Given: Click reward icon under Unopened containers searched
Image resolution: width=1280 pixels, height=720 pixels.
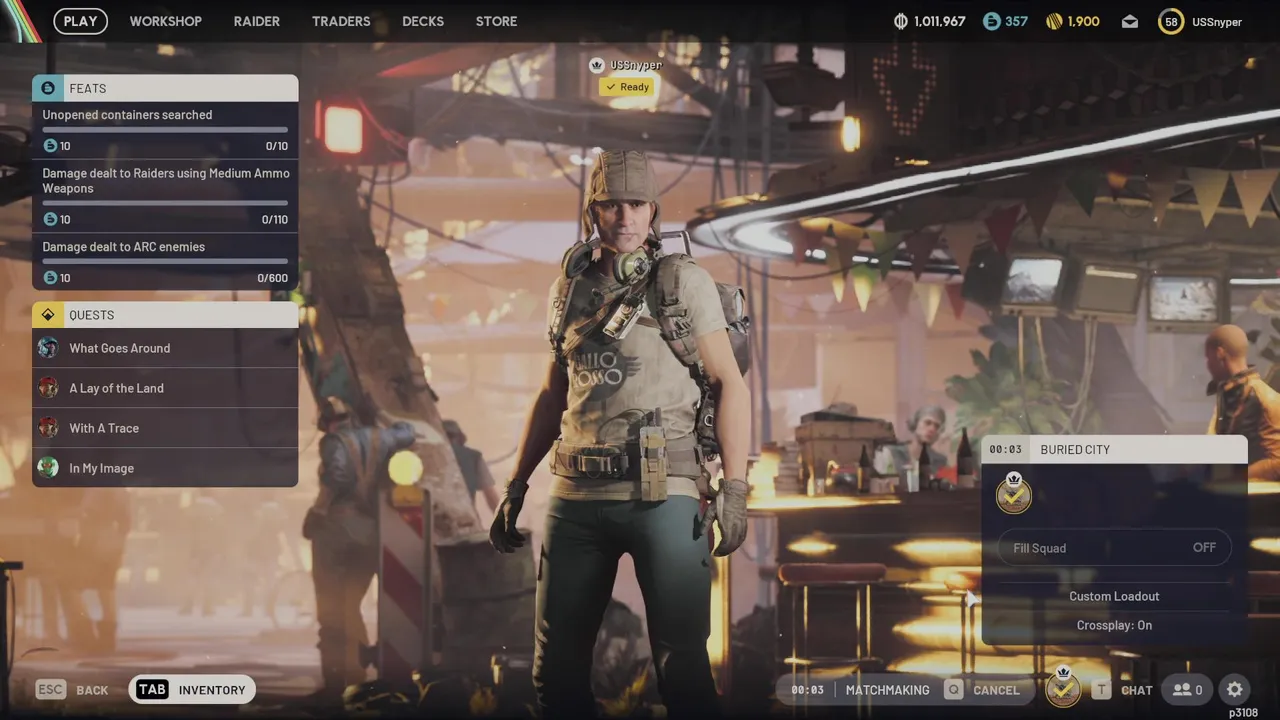Looking at the screenshot, I should point(50,146).
